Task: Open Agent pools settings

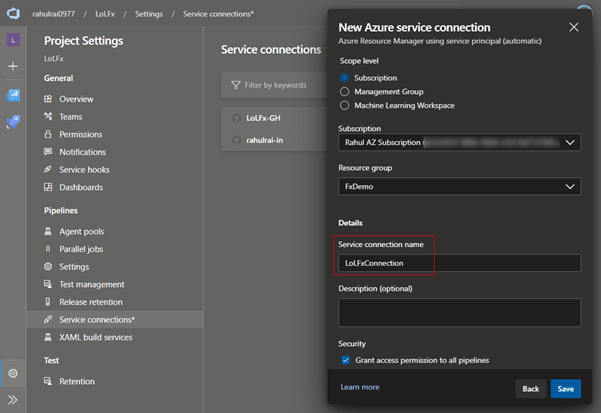Action: pos(81,232)
